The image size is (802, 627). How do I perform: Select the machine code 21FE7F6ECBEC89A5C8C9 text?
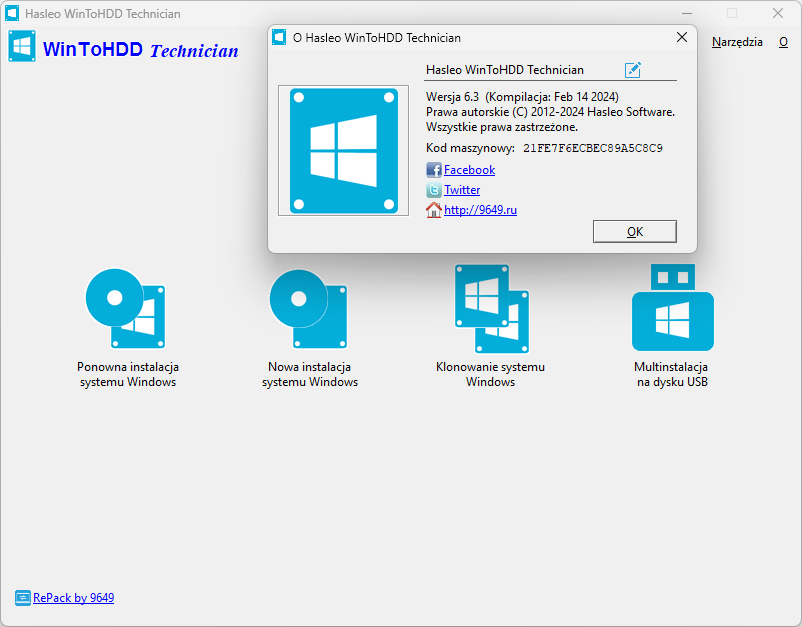593,148
